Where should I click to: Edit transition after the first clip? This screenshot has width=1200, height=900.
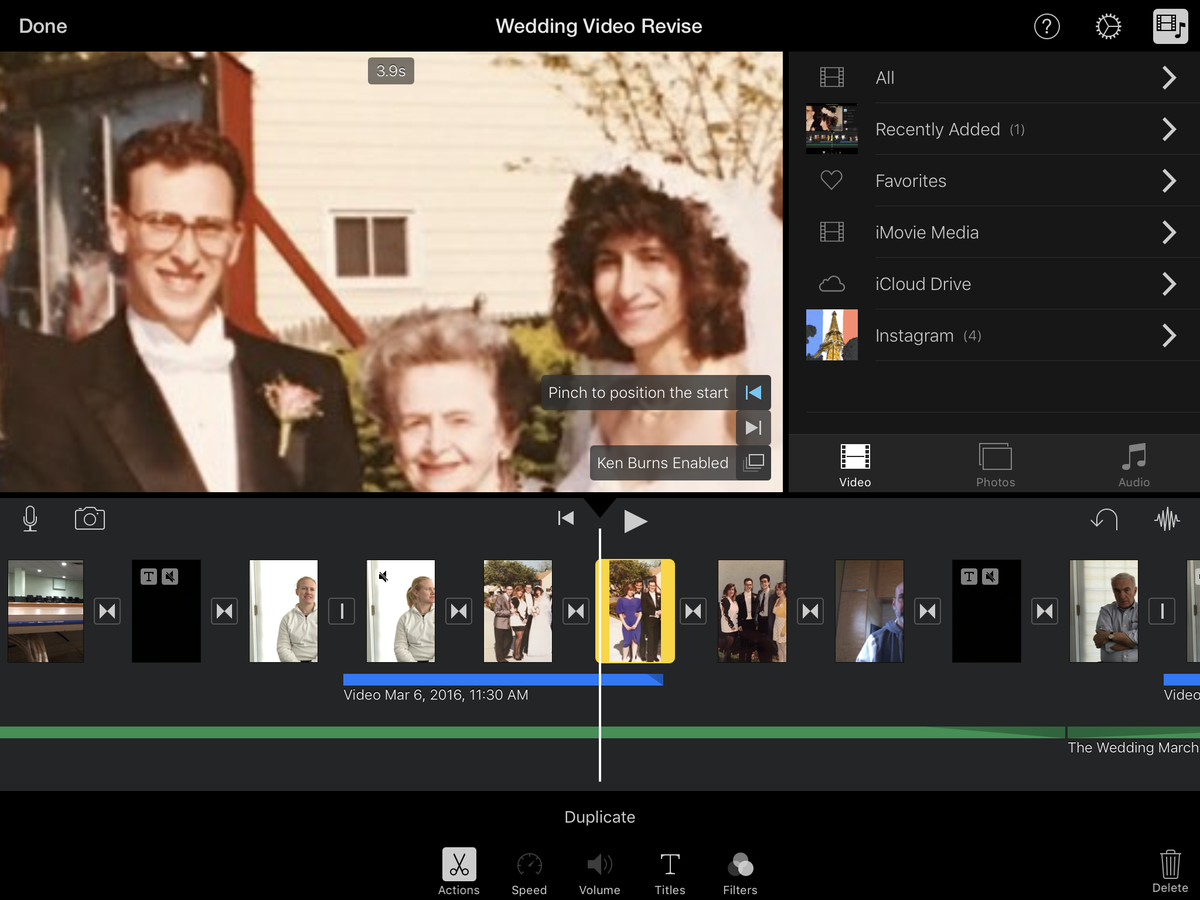click(107, 611)
